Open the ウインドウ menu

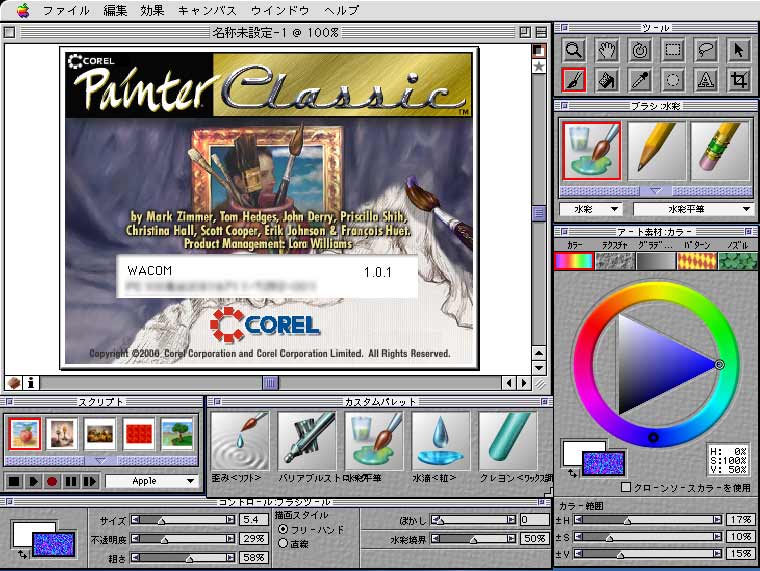[280, 10]
